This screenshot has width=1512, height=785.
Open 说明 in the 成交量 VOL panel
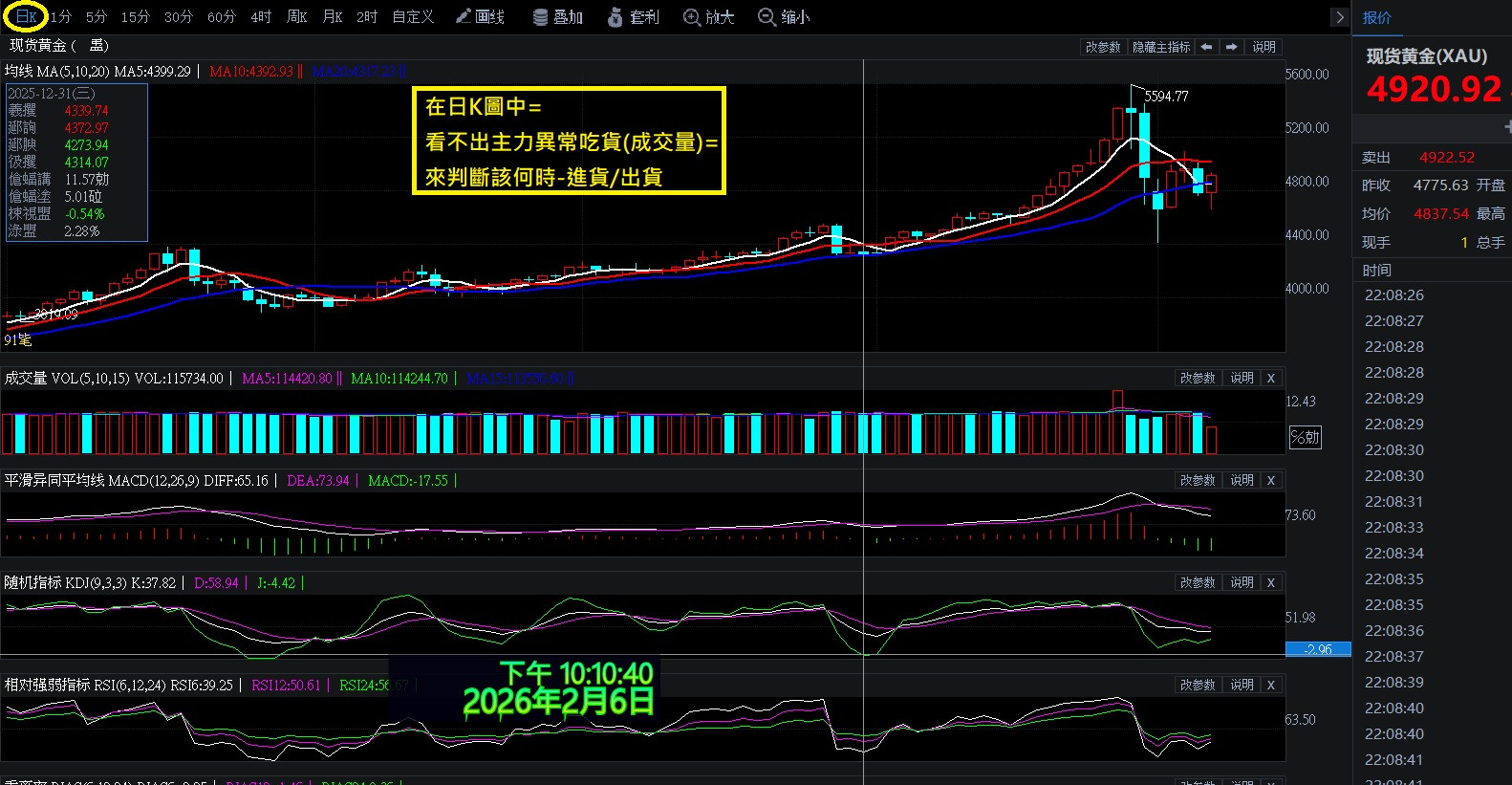coord(1242,379)
